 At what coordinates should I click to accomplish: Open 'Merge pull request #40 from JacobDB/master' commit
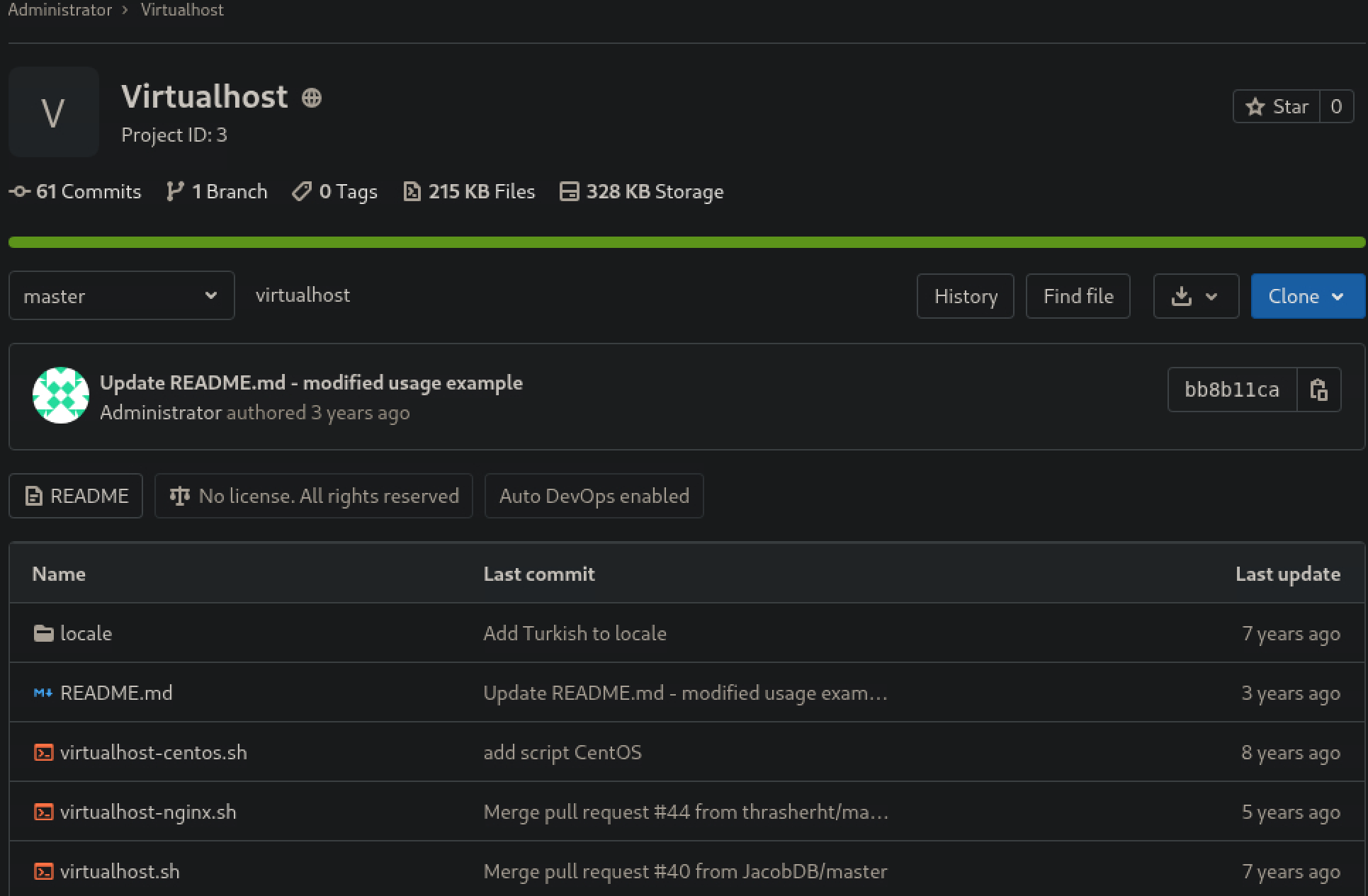coord(685,871)
